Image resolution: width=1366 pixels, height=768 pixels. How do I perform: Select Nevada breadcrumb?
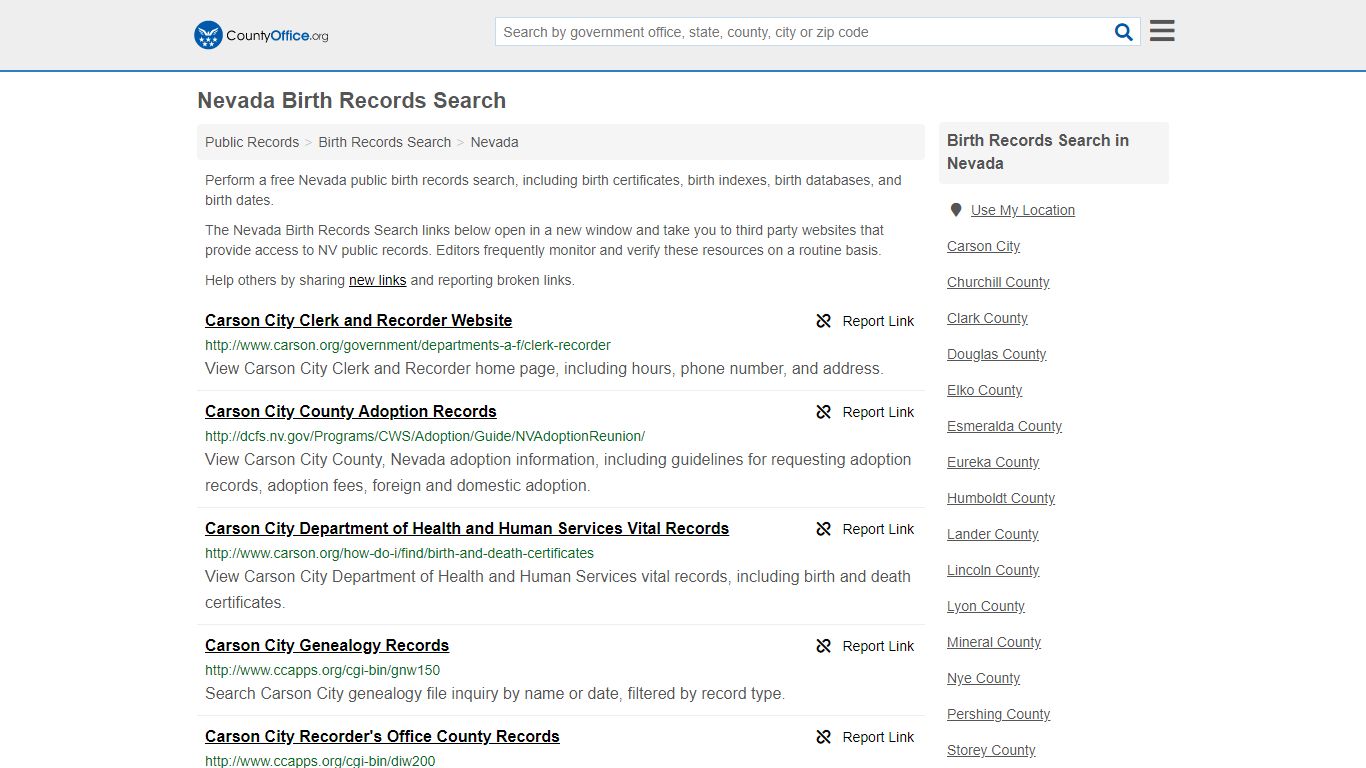coord(494,142)
